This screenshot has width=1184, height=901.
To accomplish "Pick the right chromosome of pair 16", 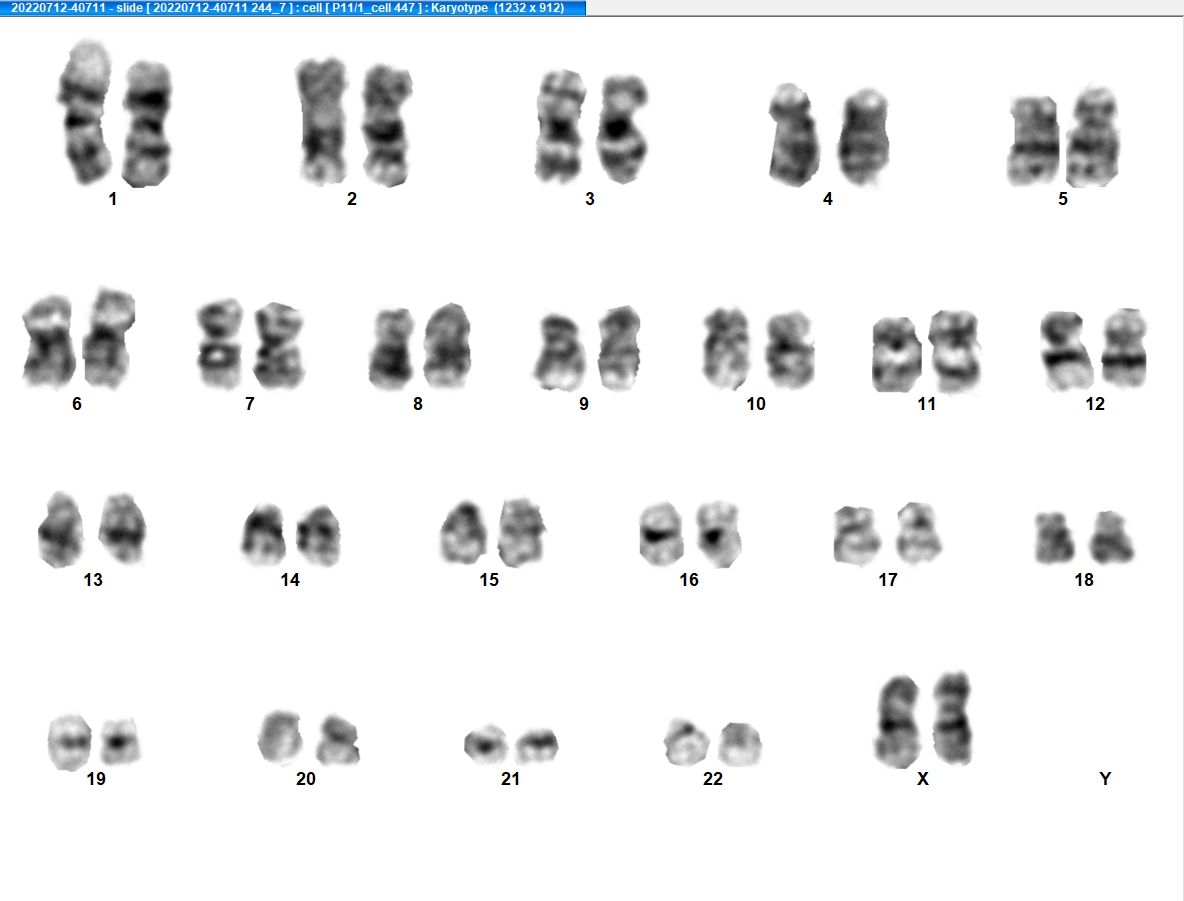I will click(717, 533).
